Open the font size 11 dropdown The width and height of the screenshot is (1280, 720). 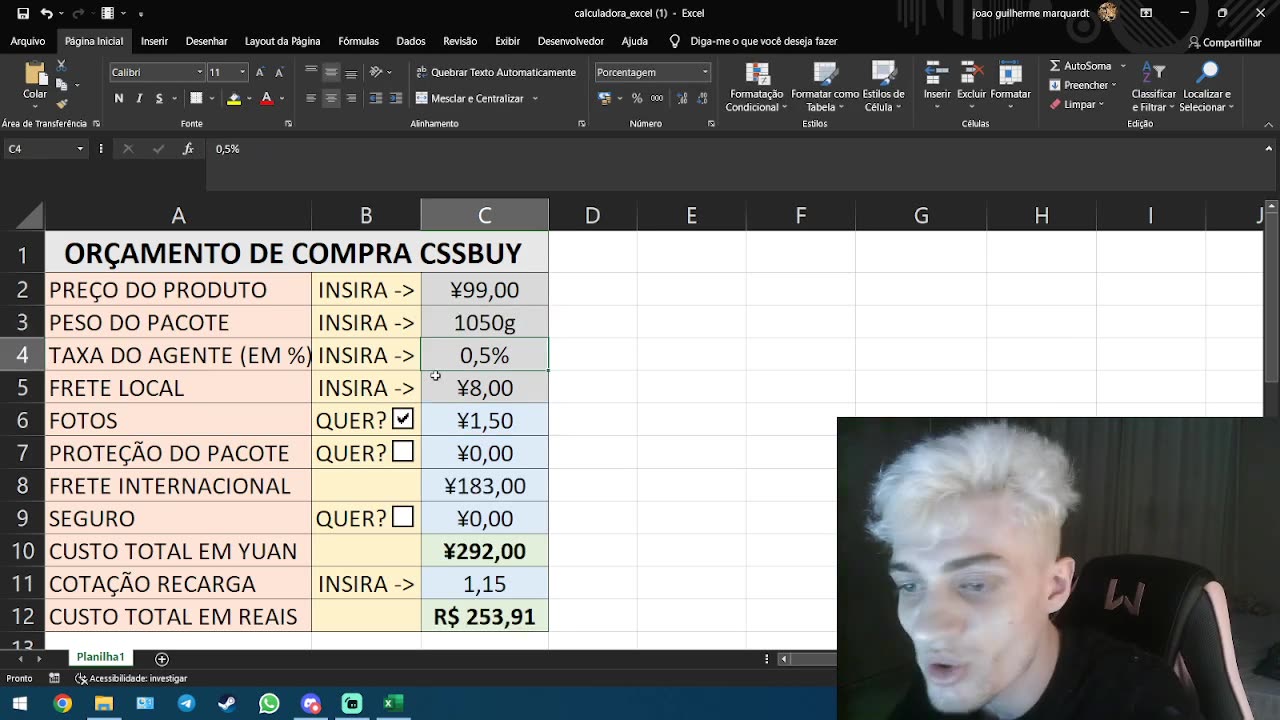point(241,72)
